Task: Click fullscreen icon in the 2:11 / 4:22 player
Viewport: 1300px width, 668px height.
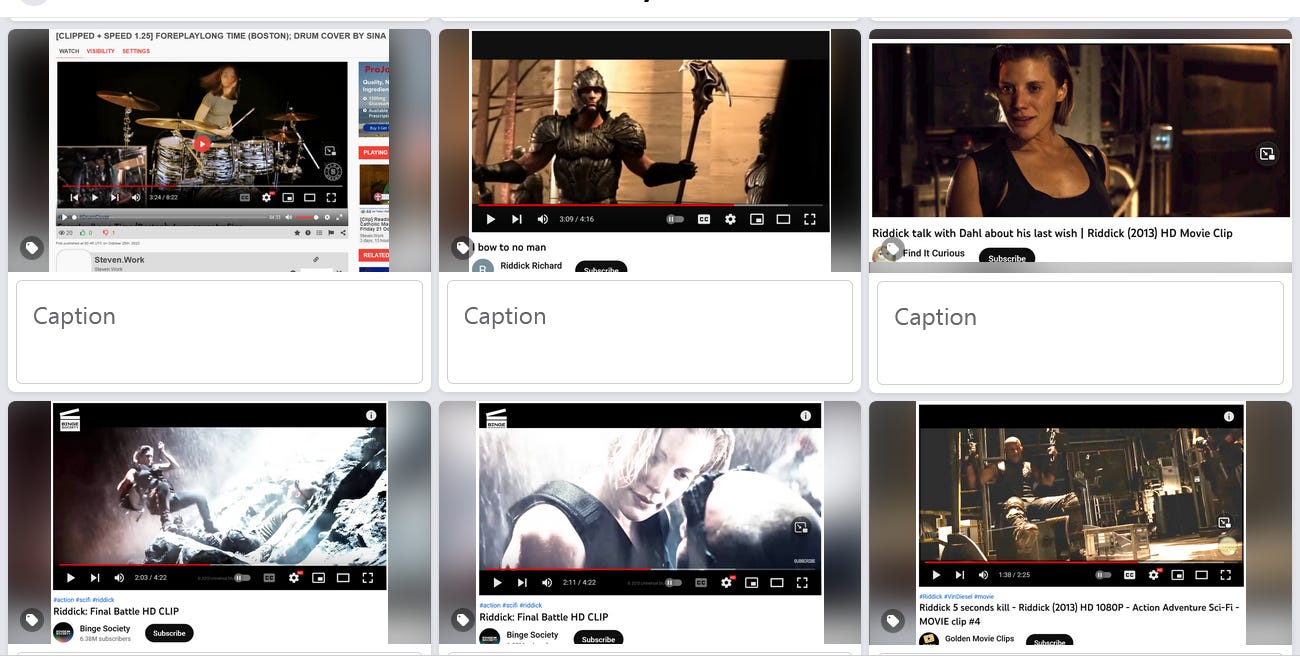Action: (x=804, y=582)
